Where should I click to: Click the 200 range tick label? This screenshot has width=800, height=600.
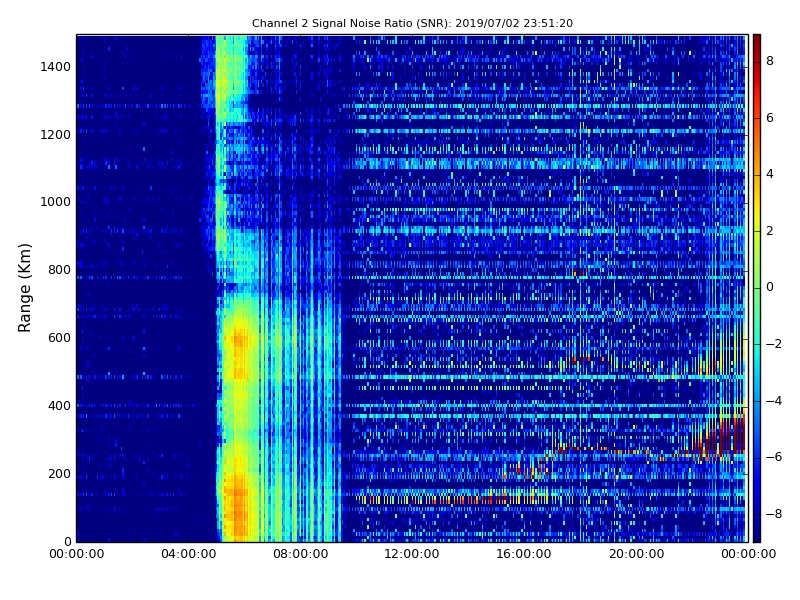tap(60, 473)
